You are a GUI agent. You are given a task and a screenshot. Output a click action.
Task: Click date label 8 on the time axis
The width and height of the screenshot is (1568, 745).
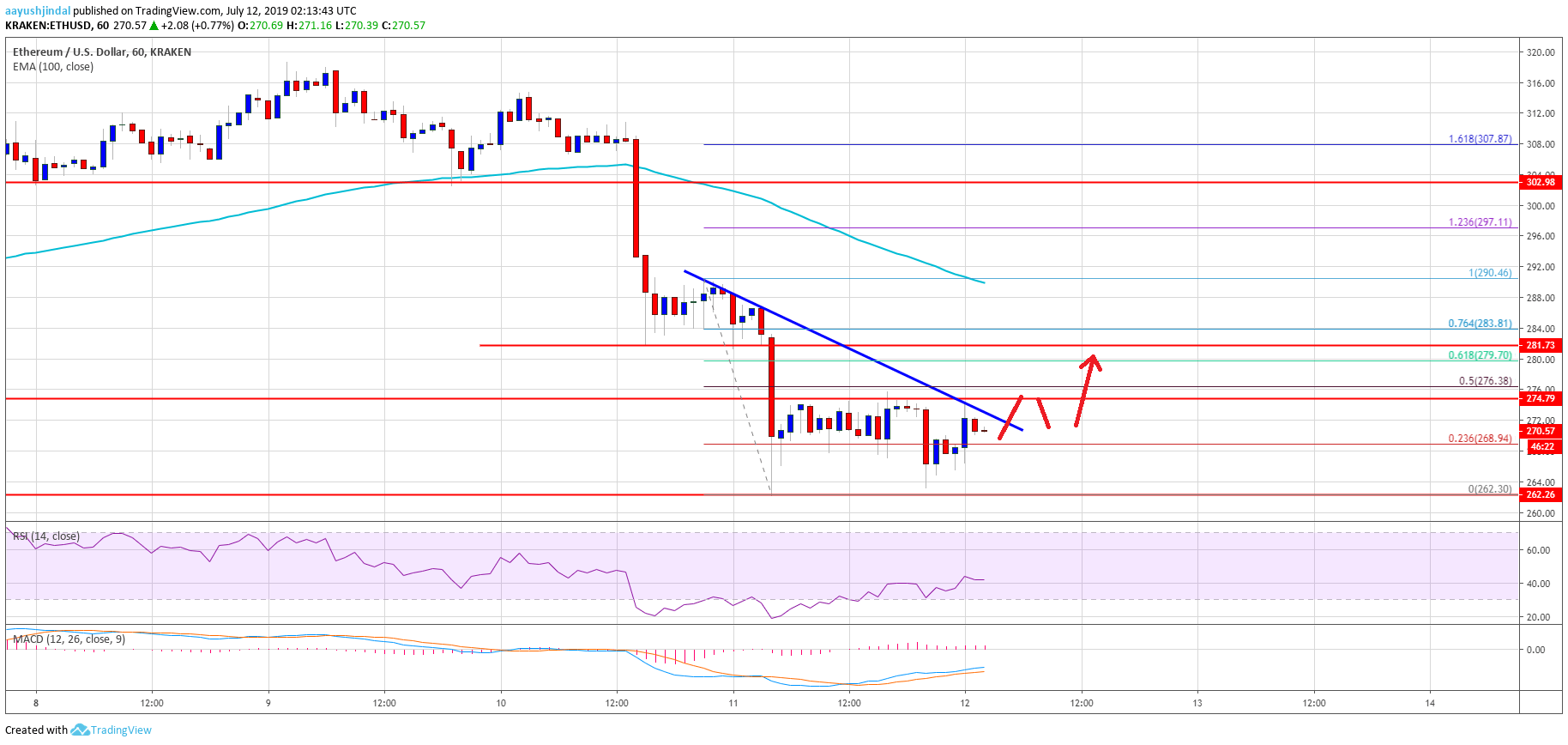click(36, 703)
